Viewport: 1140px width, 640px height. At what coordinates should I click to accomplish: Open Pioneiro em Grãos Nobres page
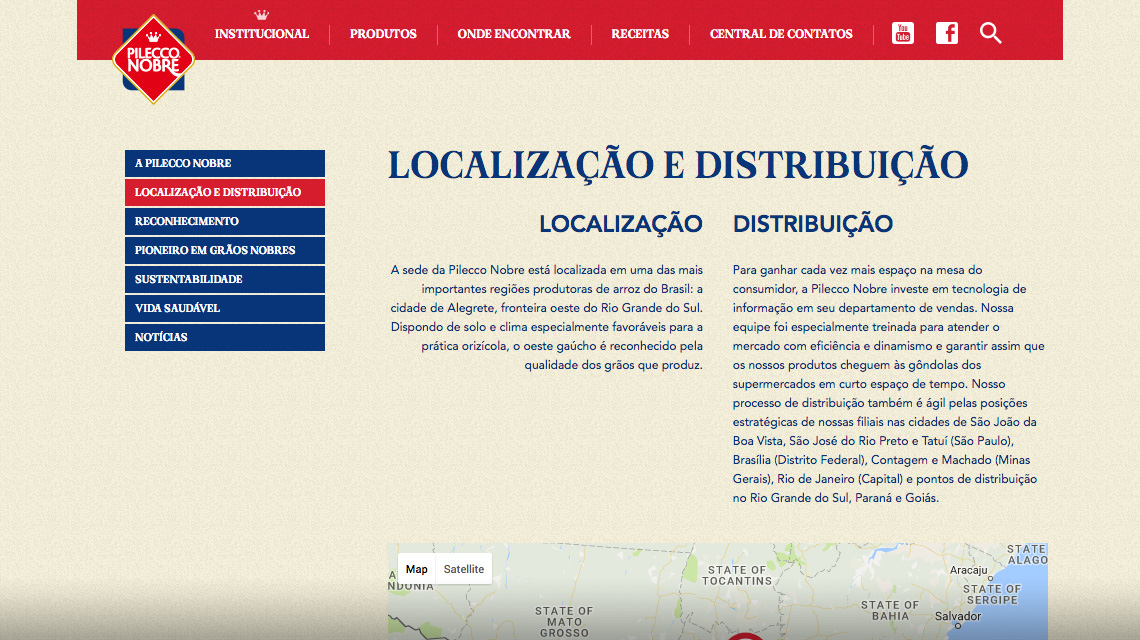225,250
